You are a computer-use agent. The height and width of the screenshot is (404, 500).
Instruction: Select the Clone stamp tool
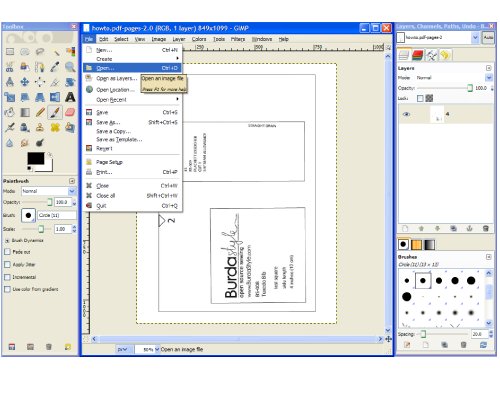pos(40,127)
